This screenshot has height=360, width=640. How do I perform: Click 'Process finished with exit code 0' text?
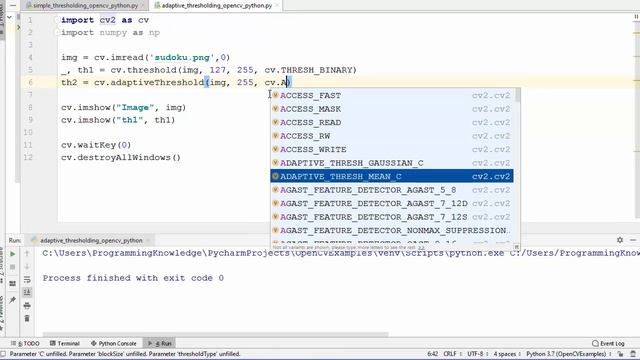coord(133,278)
